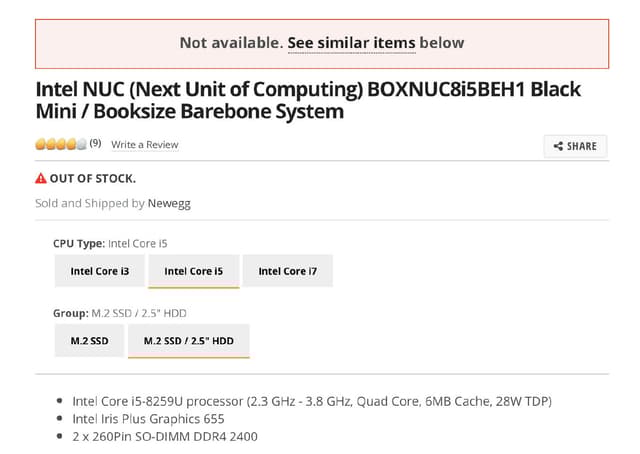Click the first gold rating egg
Viewport: 640px width, 454px height.
[41, 144]
